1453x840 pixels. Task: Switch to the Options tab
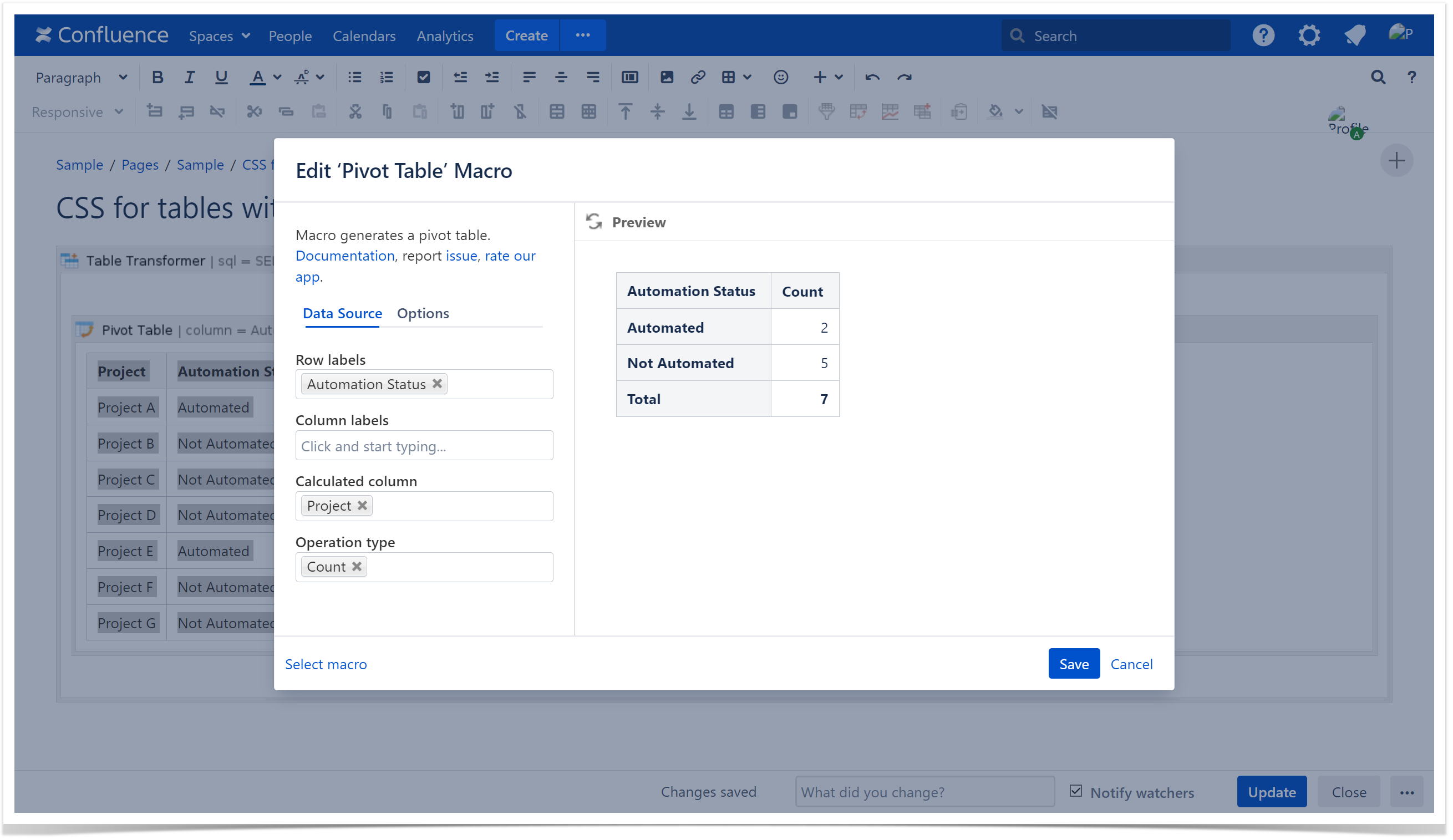click(x=424, y=314)
